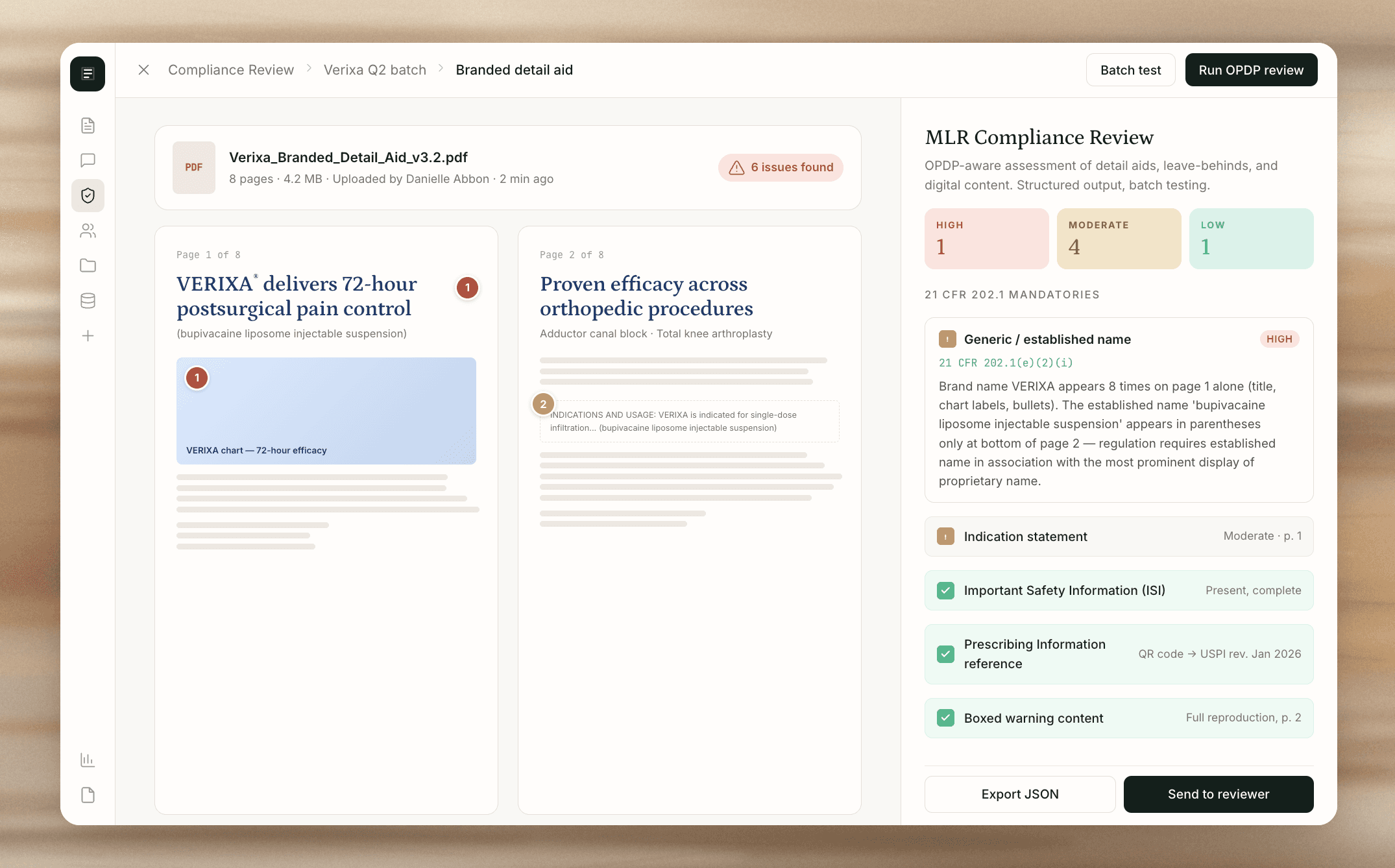This screenshot has width=1395, height=868.
Task: Open the chat bubble sidebar icon
Action: [88, 160]
